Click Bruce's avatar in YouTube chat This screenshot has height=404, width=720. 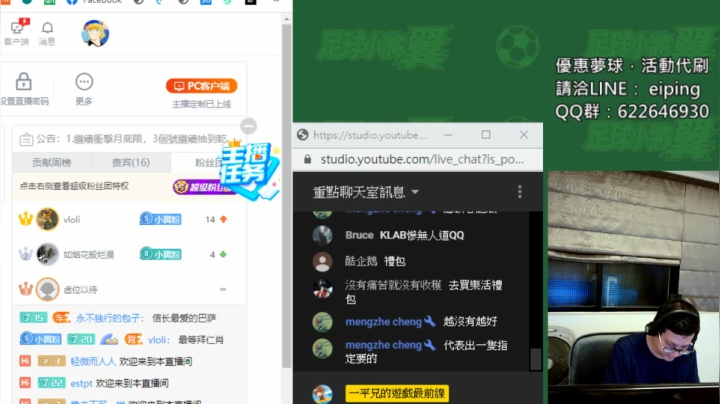pos(322,235)
